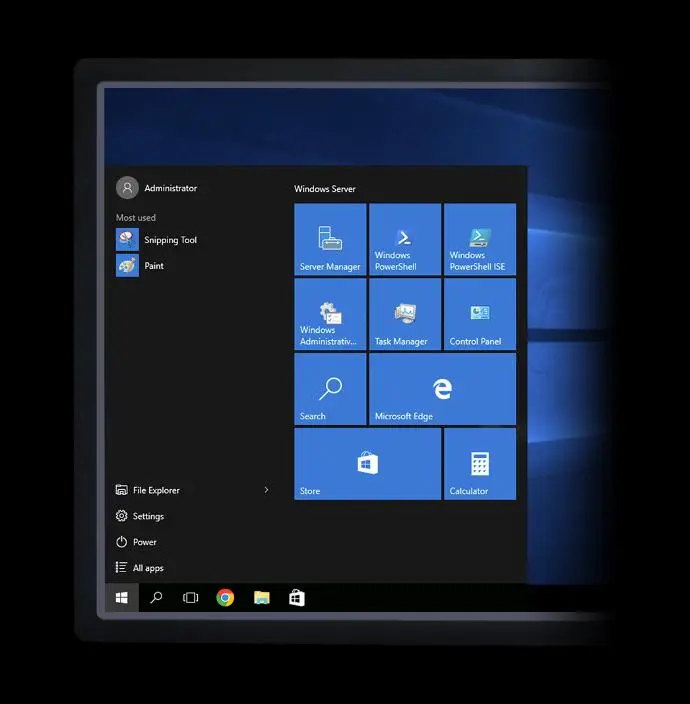Expand File Explorer jump list arrow
690x704 pixels.
click(x=266, y=490)
